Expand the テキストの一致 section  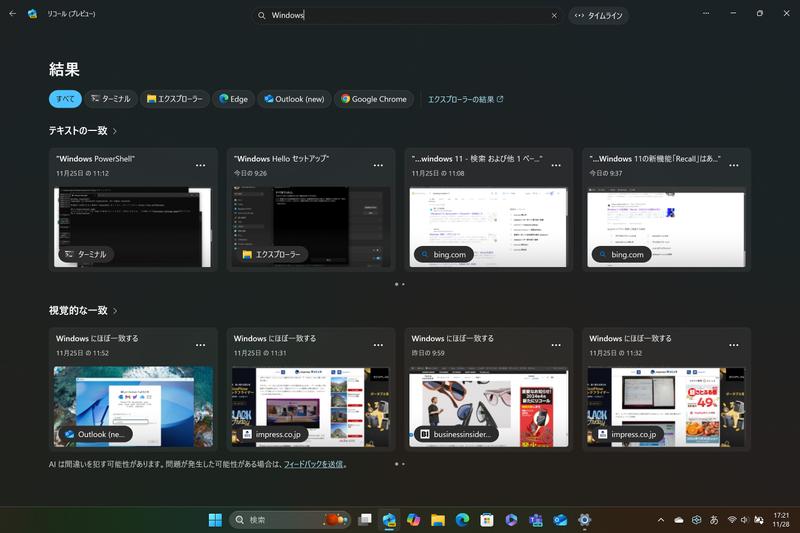(83, 131)
